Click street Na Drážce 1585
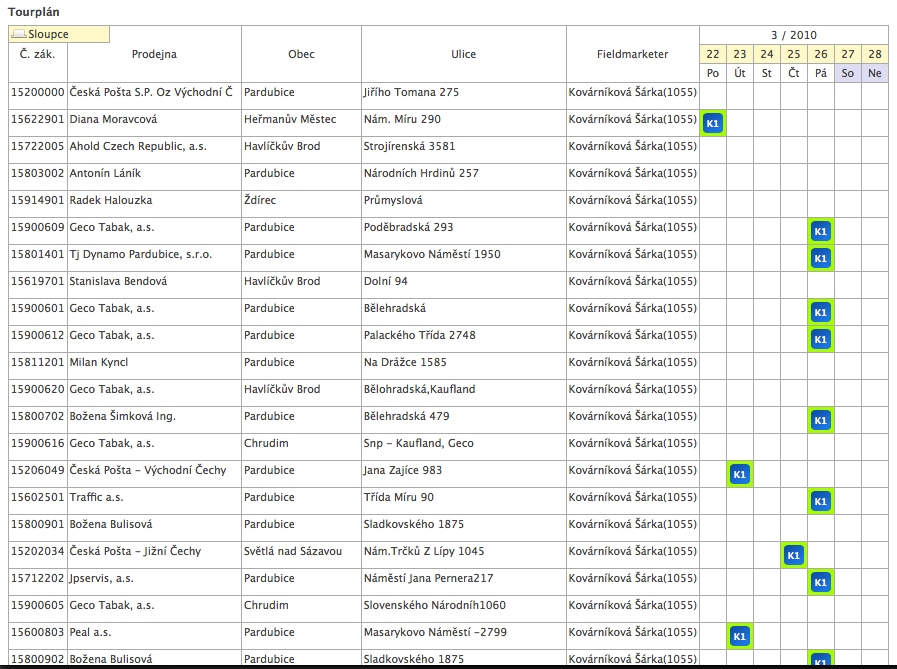 pyautogui.click(x=405, y=362)
